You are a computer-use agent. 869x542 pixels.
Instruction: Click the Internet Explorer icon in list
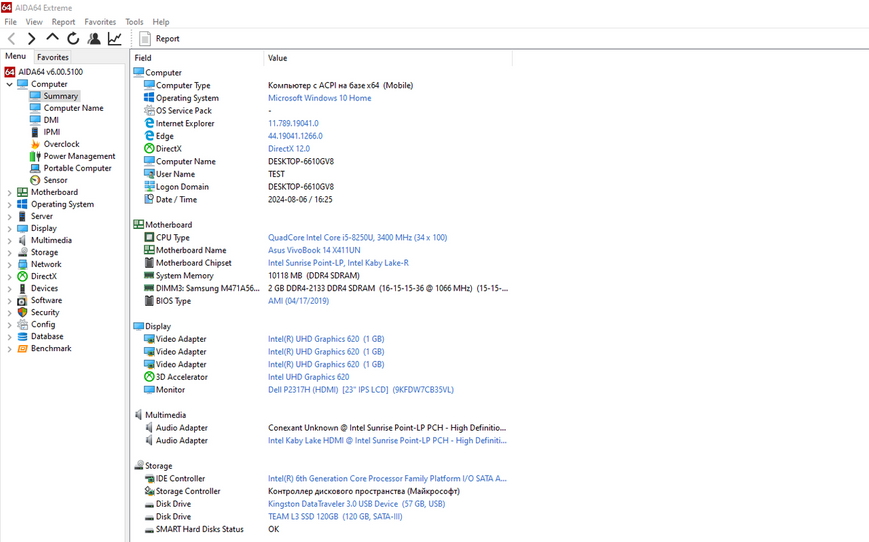point(149,123)
